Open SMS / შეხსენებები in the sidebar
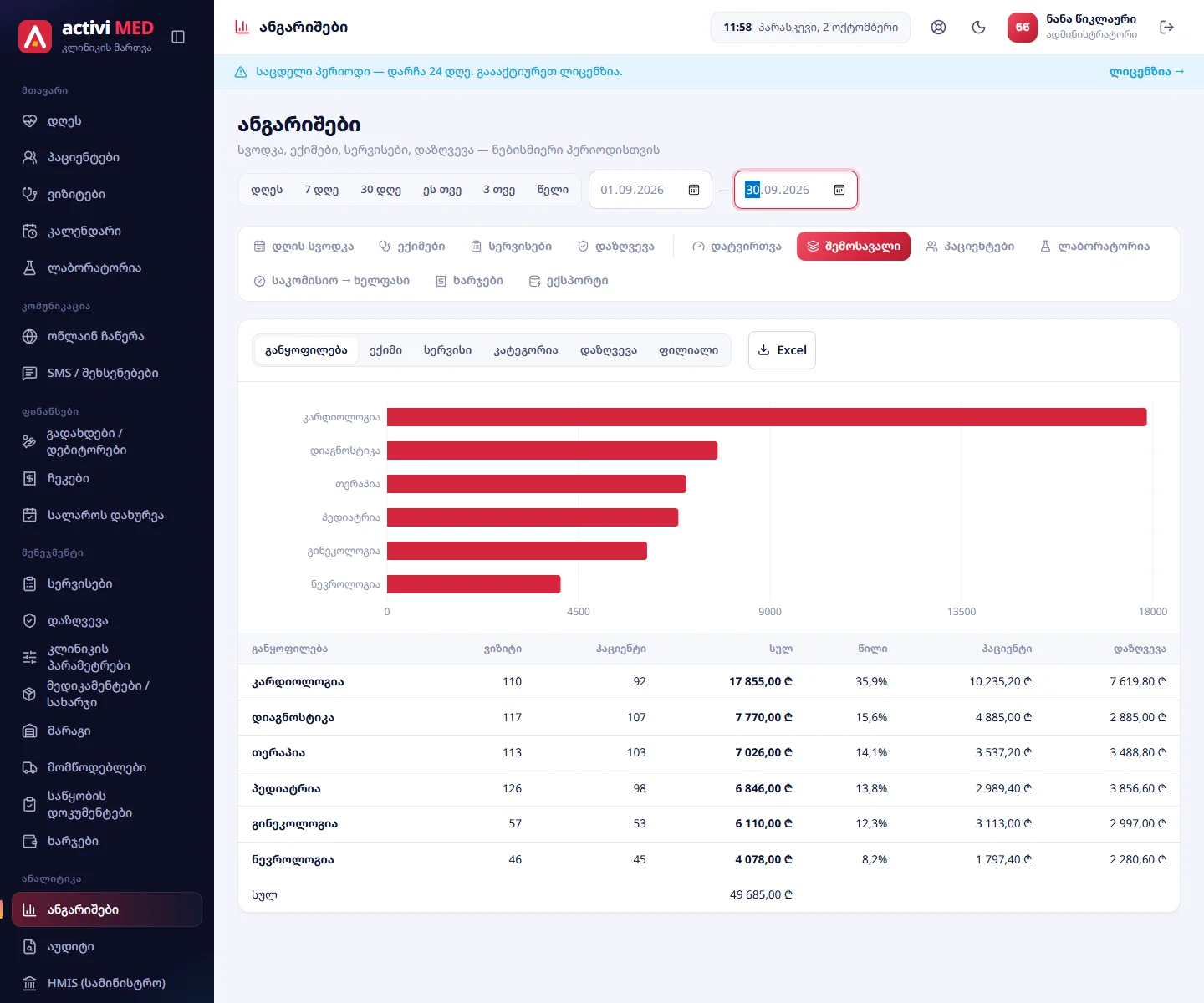 (x=107, y=374)
